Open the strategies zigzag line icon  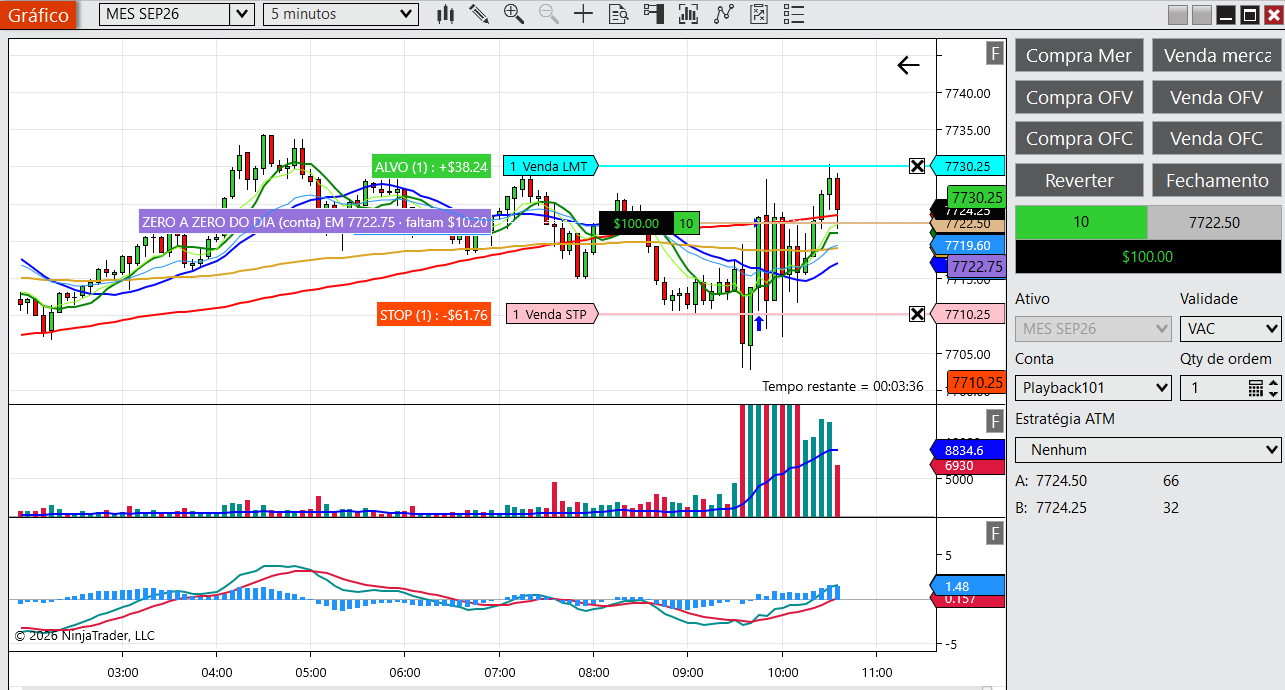(724, 14)
